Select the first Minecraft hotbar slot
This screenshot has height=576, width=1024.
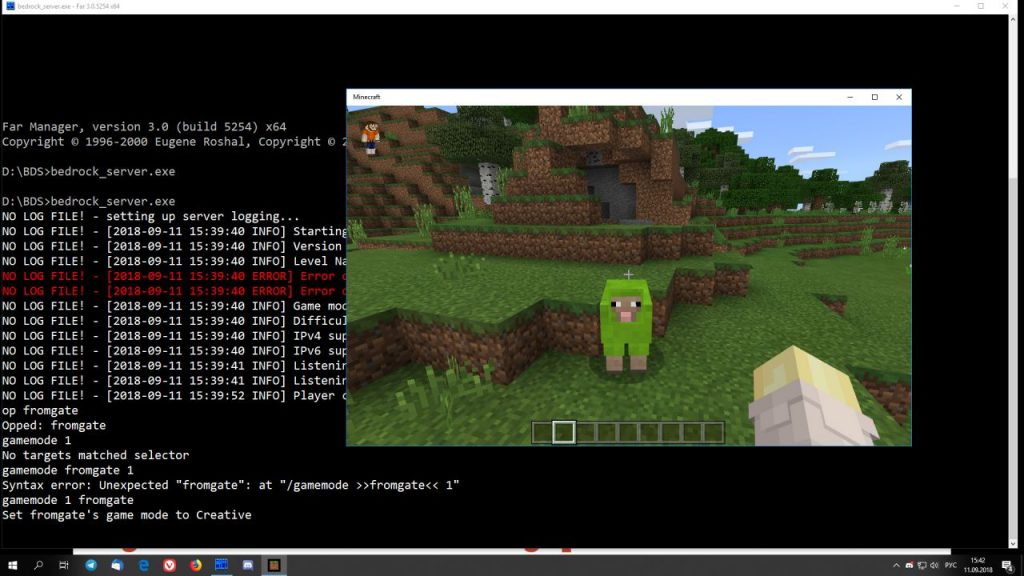(542, 432)
